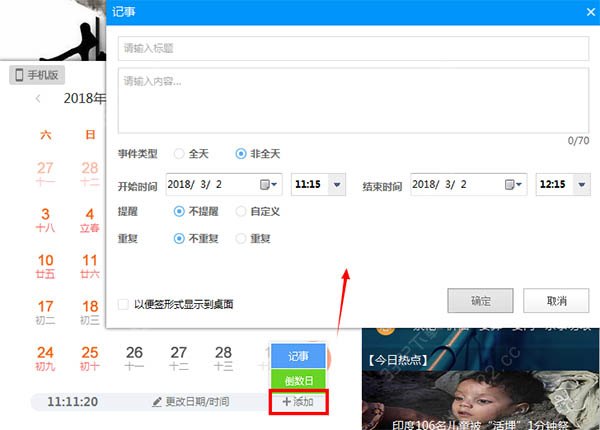Open the 手机版 mobile version button

37,75
